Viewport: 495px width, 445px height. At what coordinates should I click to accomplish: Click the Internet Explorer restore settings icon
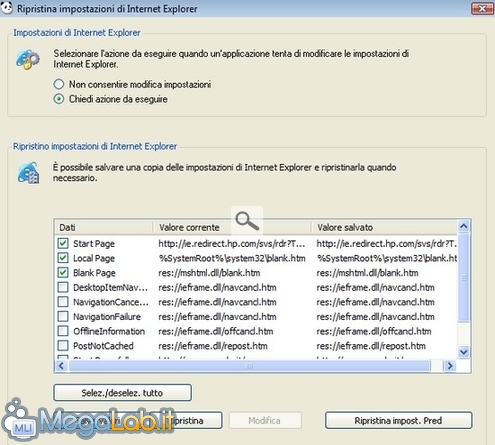pyautogui.click(x=28, y=173)
